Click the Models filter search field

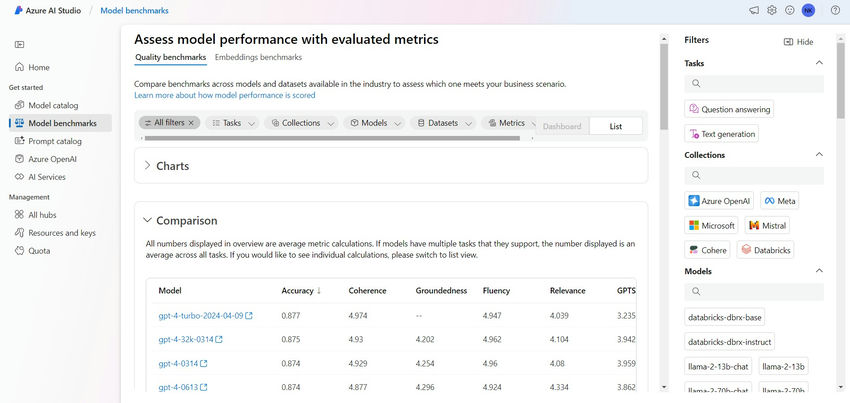click(x=754, y=292)
